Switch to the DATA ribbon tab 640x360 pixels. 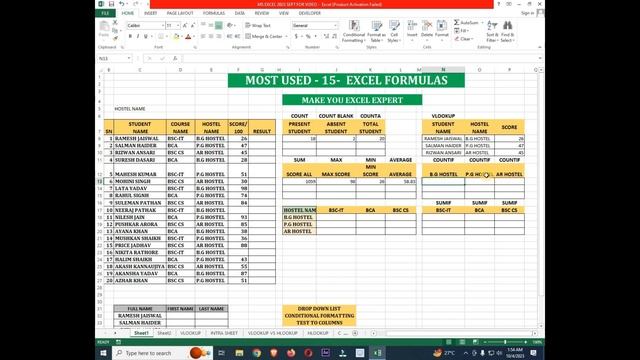[240, 13]
